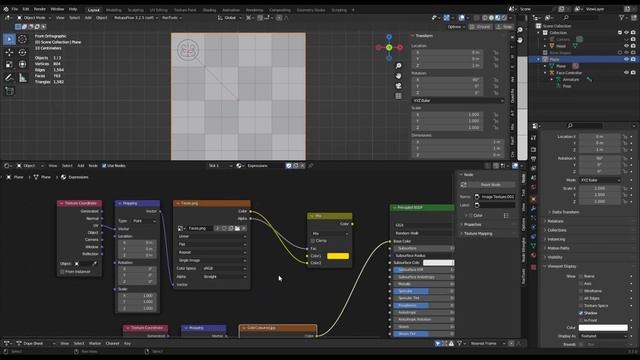The width and height of the screenshot is (640, 360).
Task: Toggle camera view icon in viewport
Action: tap(398, 86)
